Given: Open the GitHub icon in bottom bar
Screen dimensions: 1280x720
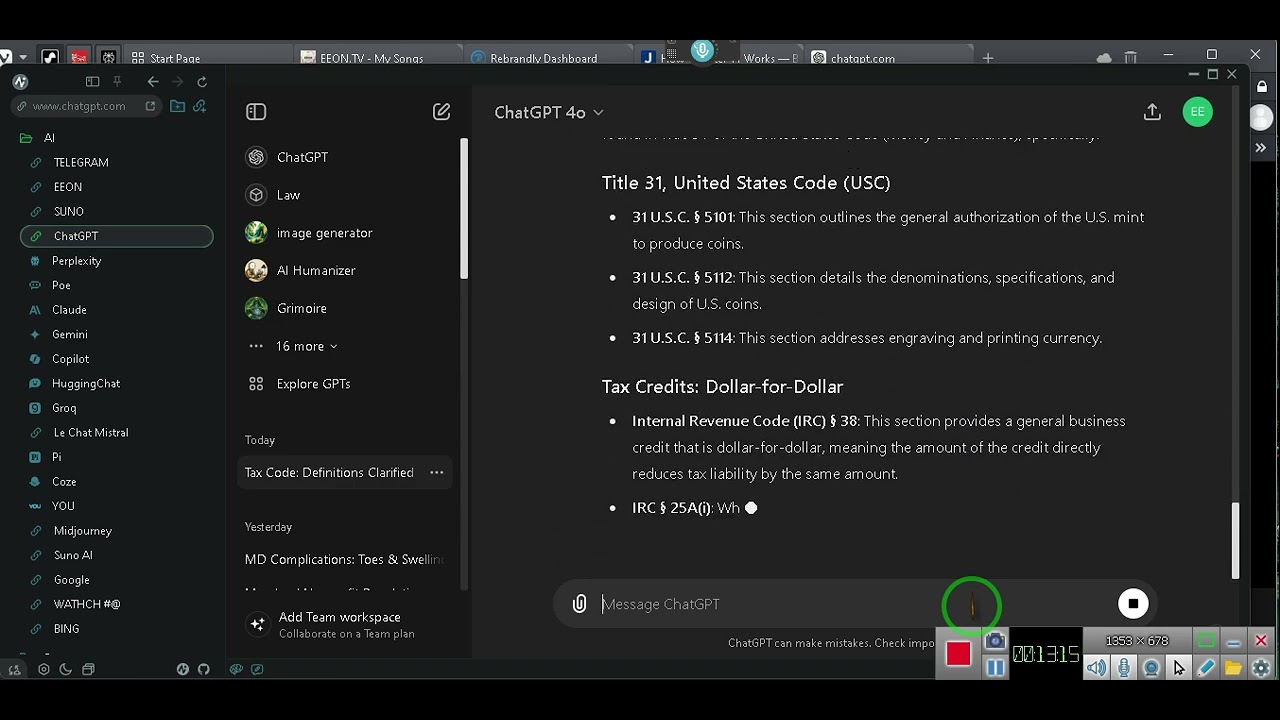Looking at the screenshot, I should [x=204, y=669].
